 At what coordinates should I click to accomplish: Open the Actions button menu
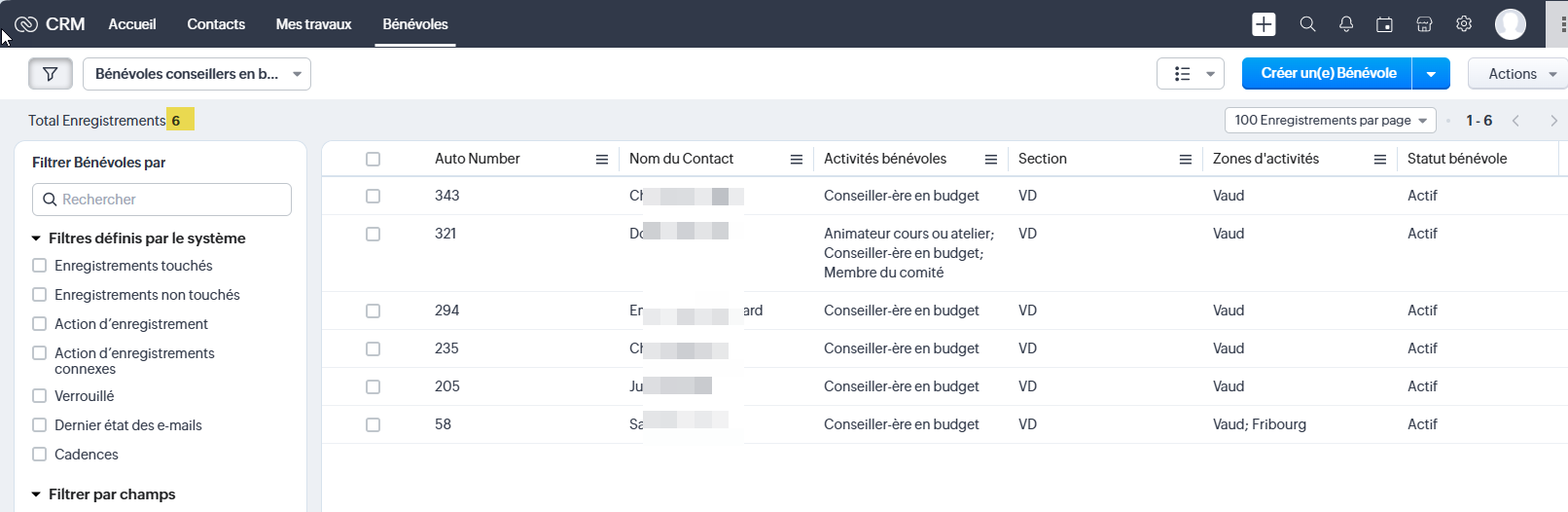tap(1517, 74)
